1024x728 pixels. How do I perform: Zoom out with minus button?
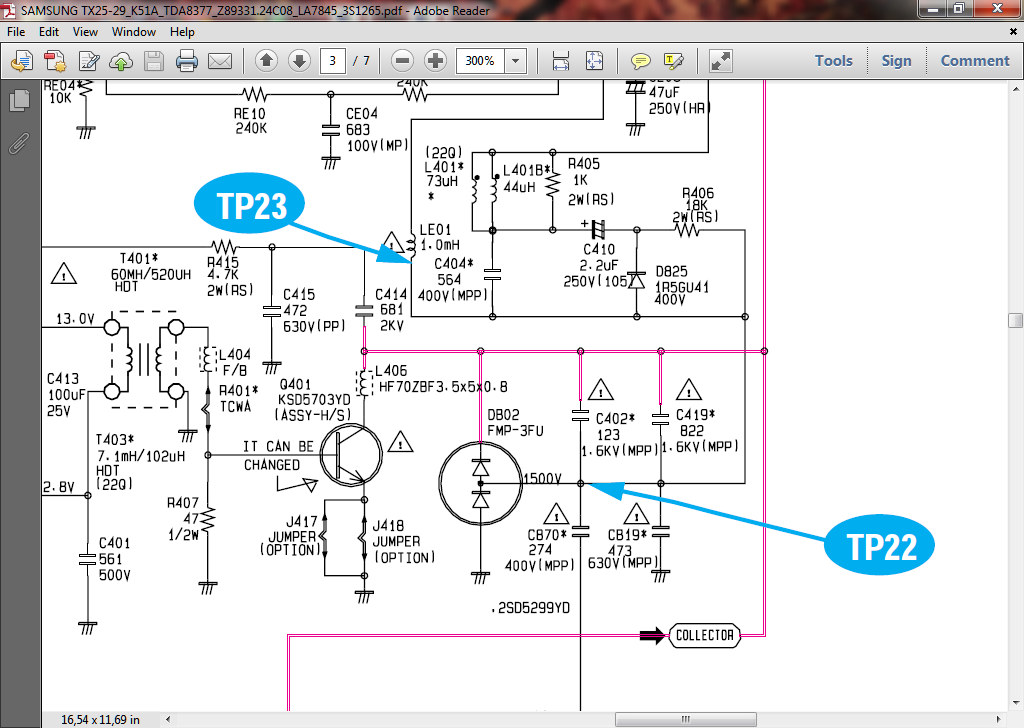tap(402, 61)
